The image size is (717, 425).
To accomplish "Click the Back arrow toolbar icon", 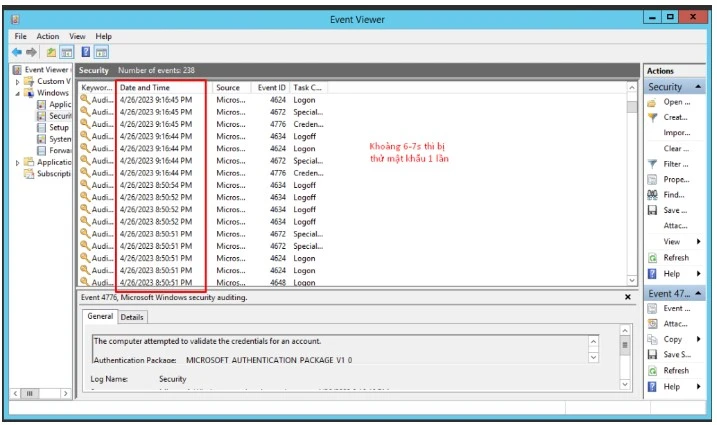I will (17, 52).
